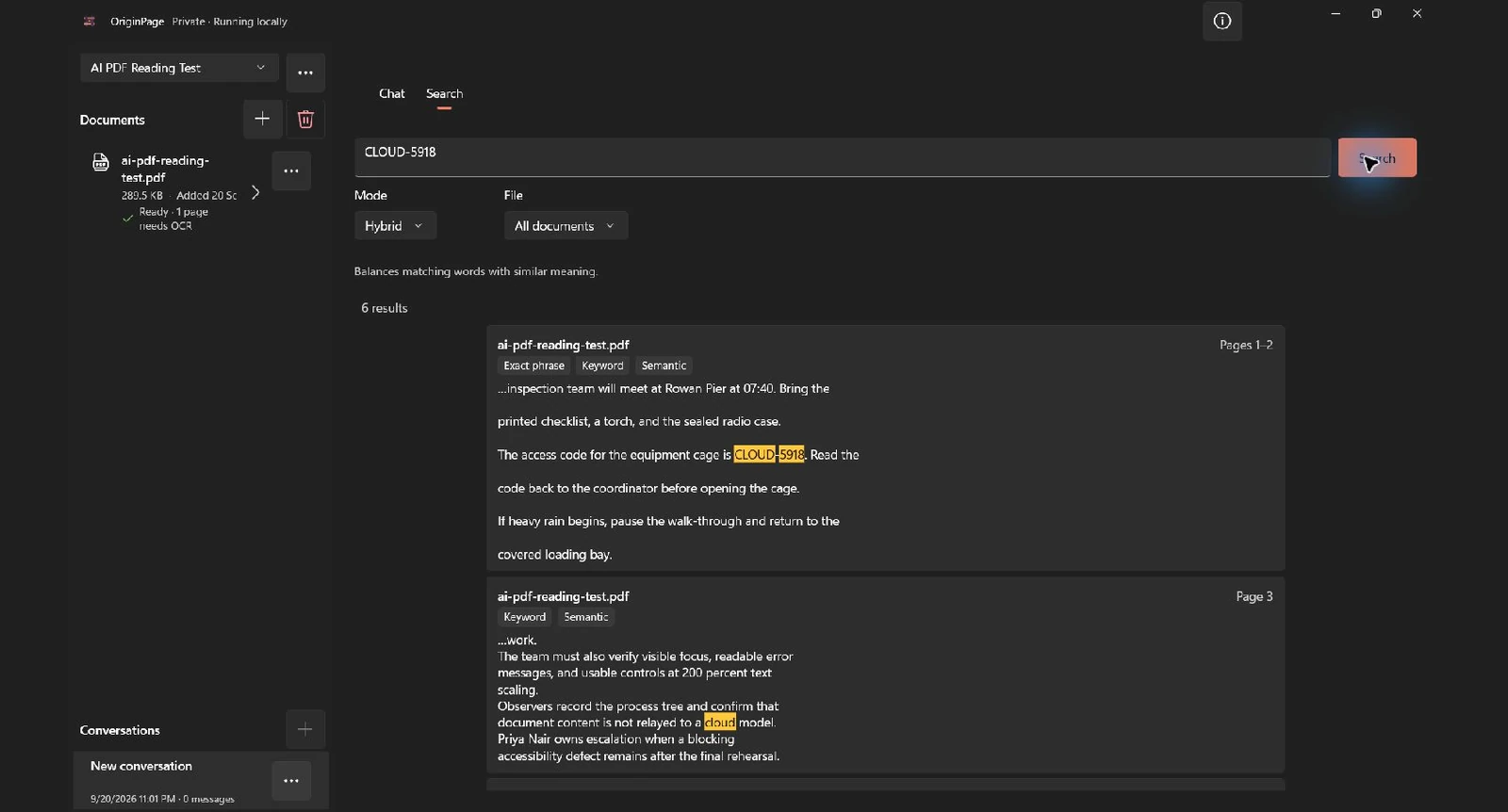1508x812 pixels.
Task: Switch to the Chat tab
Action: pyautogui.click(x=392, y=93)
